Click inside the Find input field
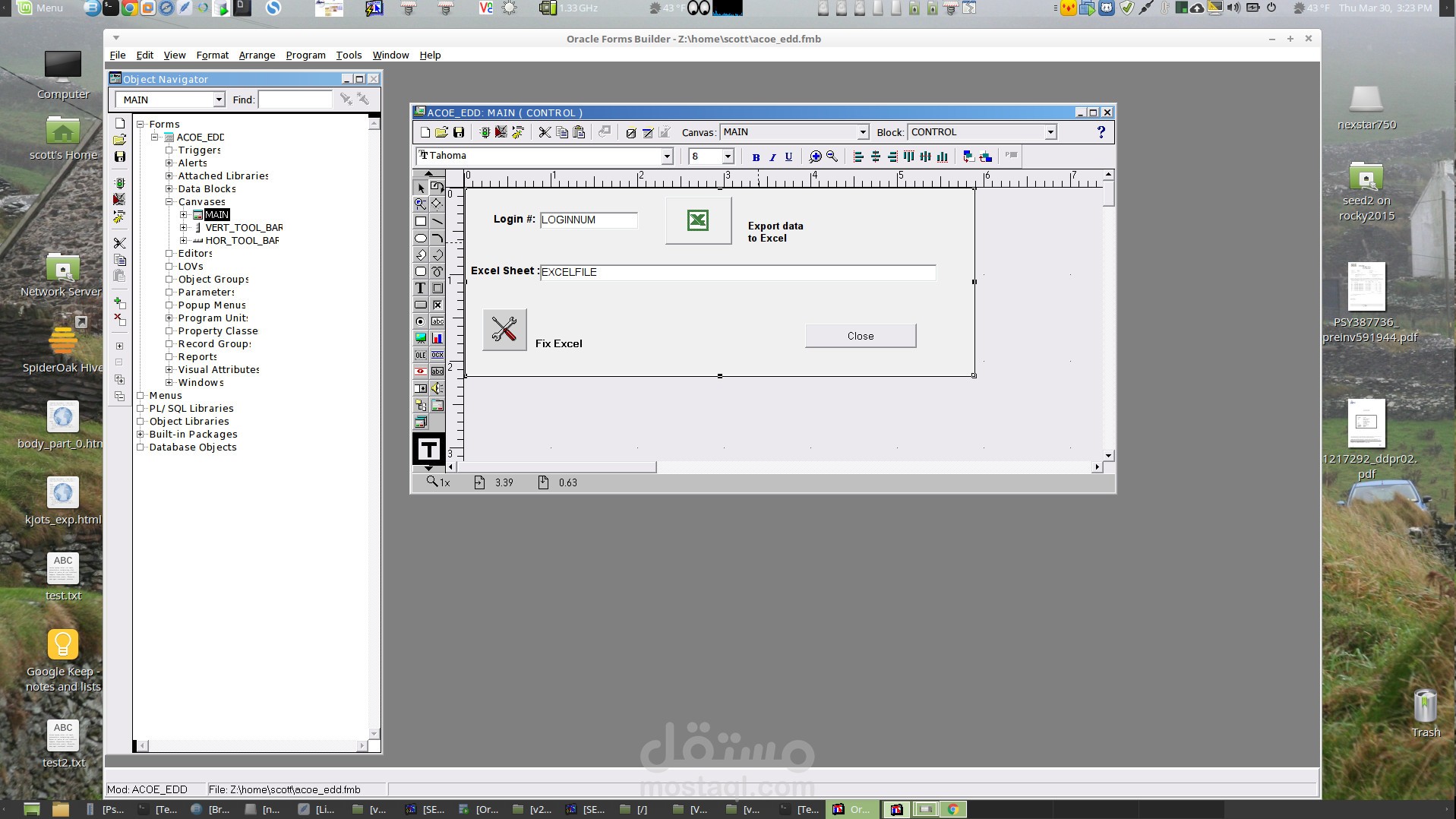This screenshot has width=1456, height=819. tap(295, 100)
